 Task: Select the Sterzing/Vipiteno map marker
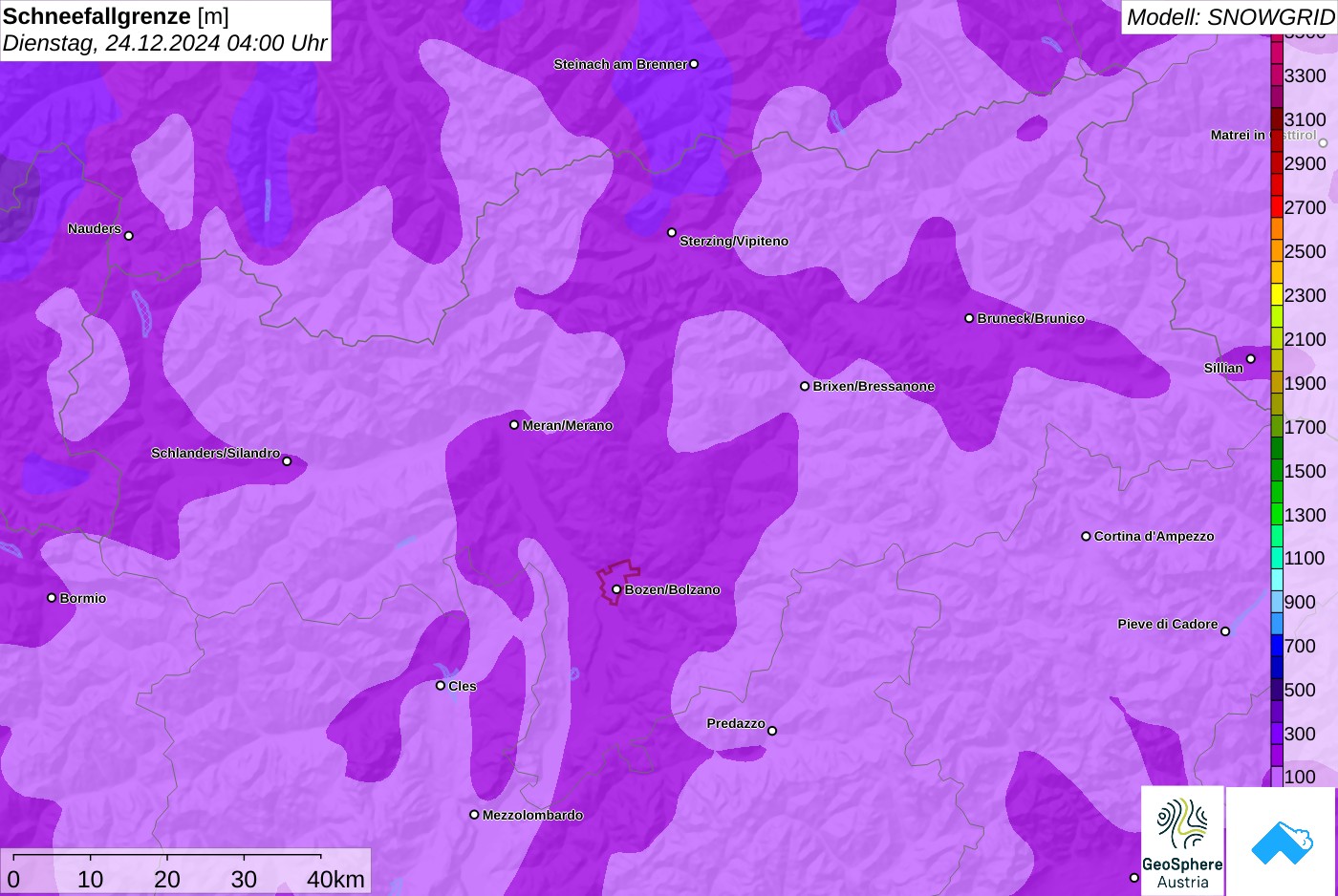(x=672, y=232)
